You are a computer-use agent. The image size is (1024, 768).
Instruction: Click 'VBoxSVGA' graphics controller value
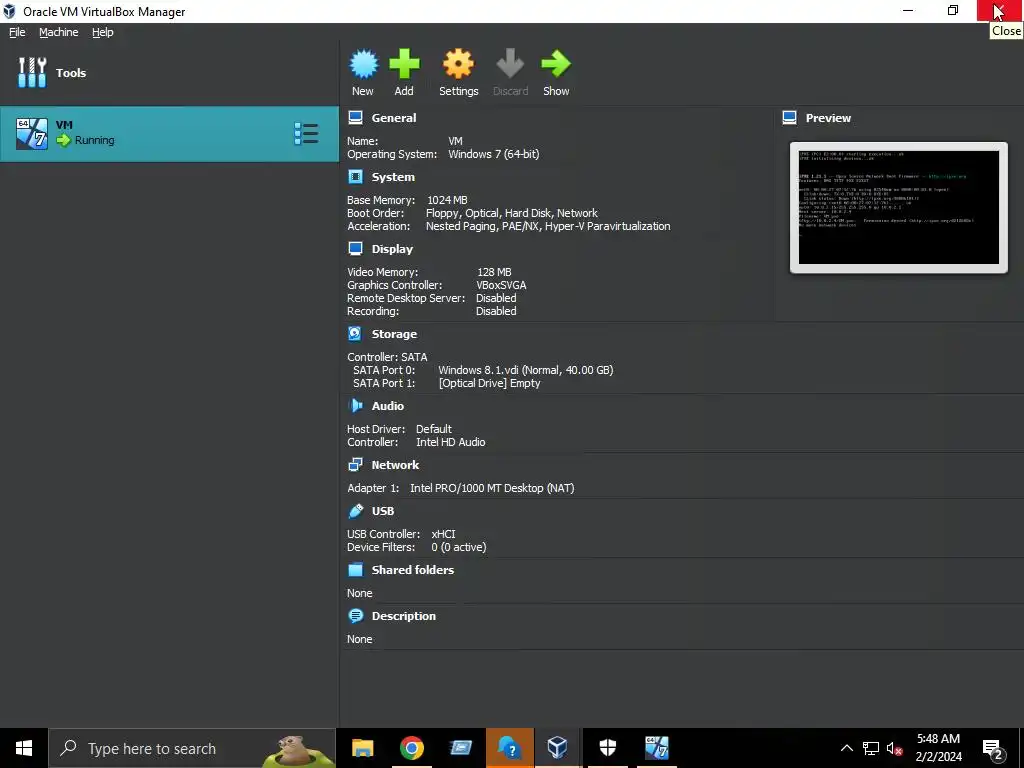coord(502,285)
